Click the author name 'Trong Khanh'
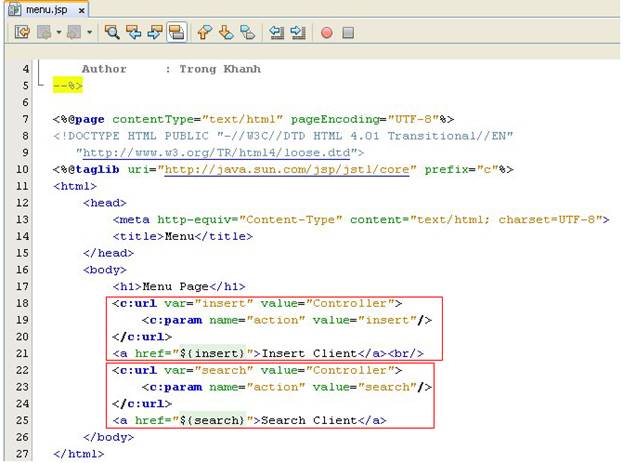The height and width of the screenshot is (463, 623). click(x=220, y=69)
